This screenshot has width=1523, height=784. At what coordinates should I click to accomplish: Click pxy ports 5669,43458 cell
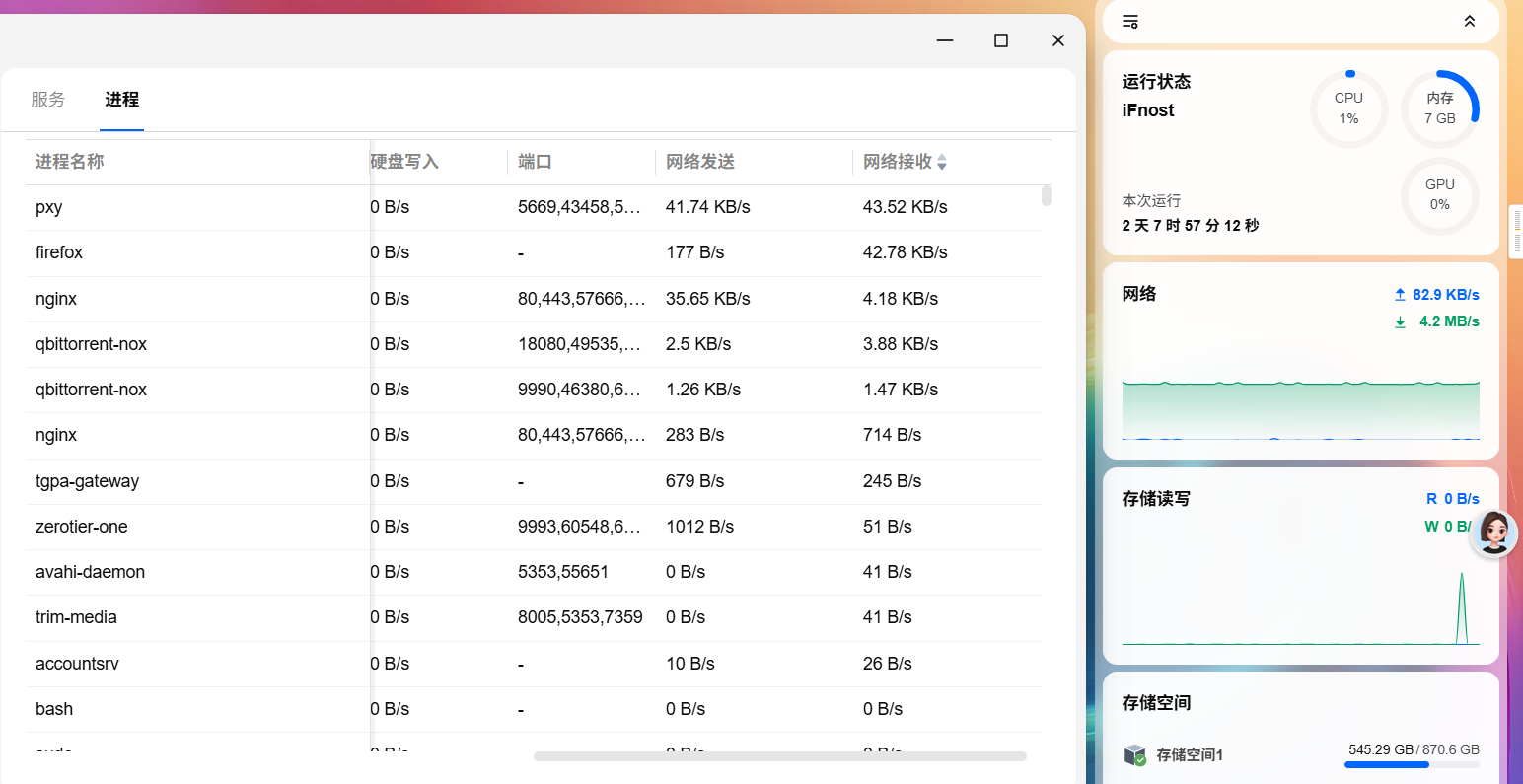click(x=579, y=207)
